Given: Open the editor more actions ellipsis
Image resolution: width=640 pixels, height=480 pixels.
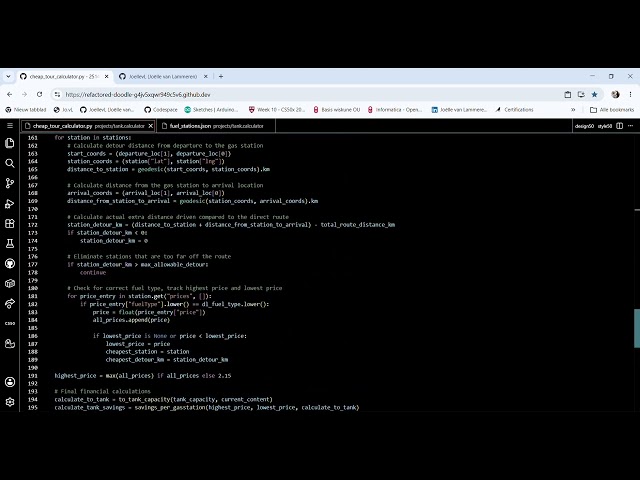Looking at the screenshot, I should pos(631,126).
